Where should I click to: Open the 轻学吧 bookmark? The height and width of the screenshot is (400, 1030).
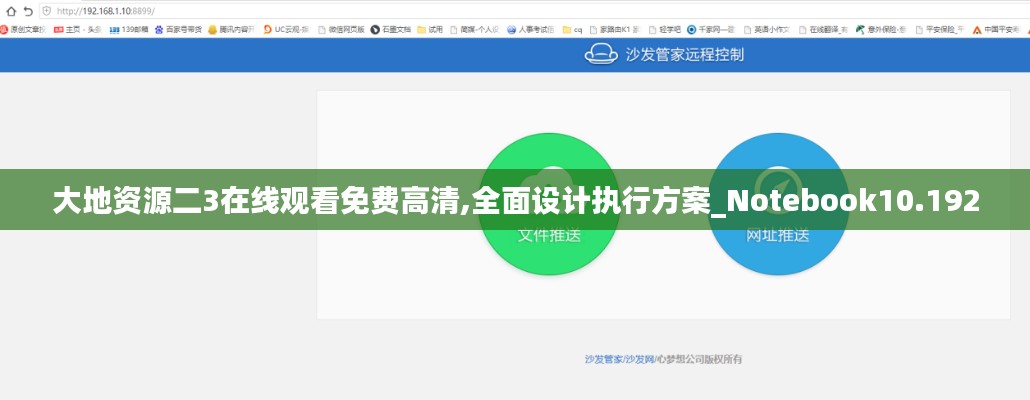665,30
